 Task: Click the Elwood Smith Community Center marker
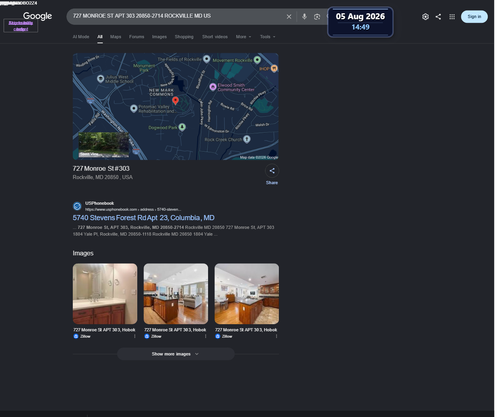pyautogui.click(x=213, y=87)
